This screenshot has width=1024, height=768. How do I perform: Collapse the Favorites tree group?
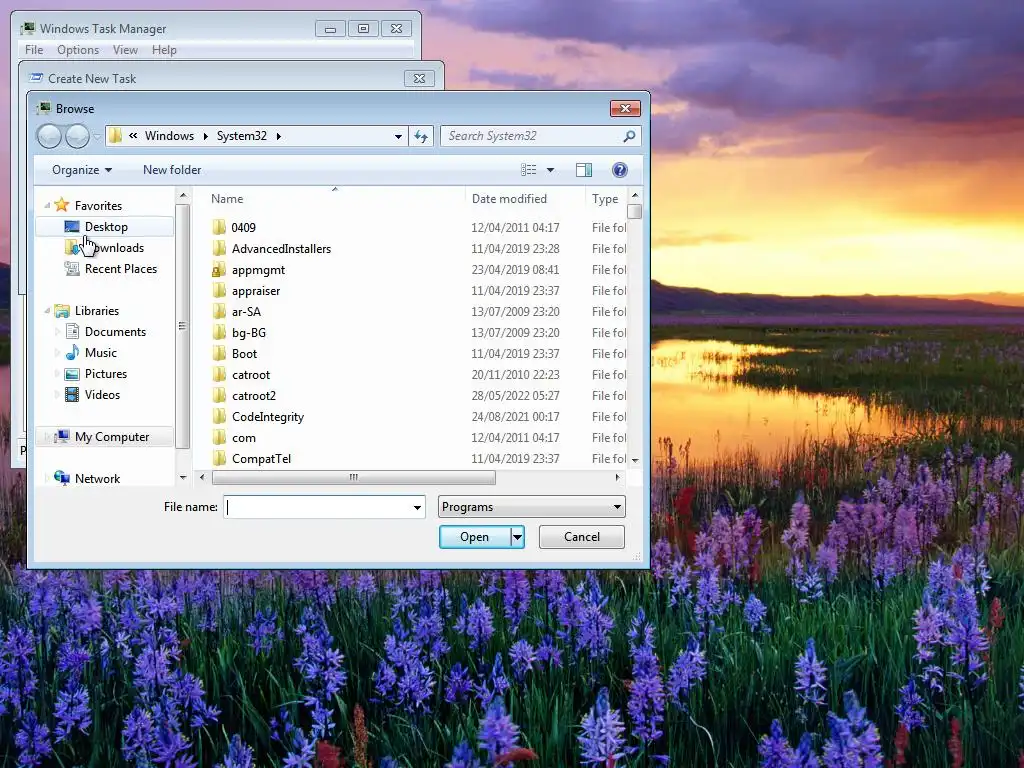point(47,205)
